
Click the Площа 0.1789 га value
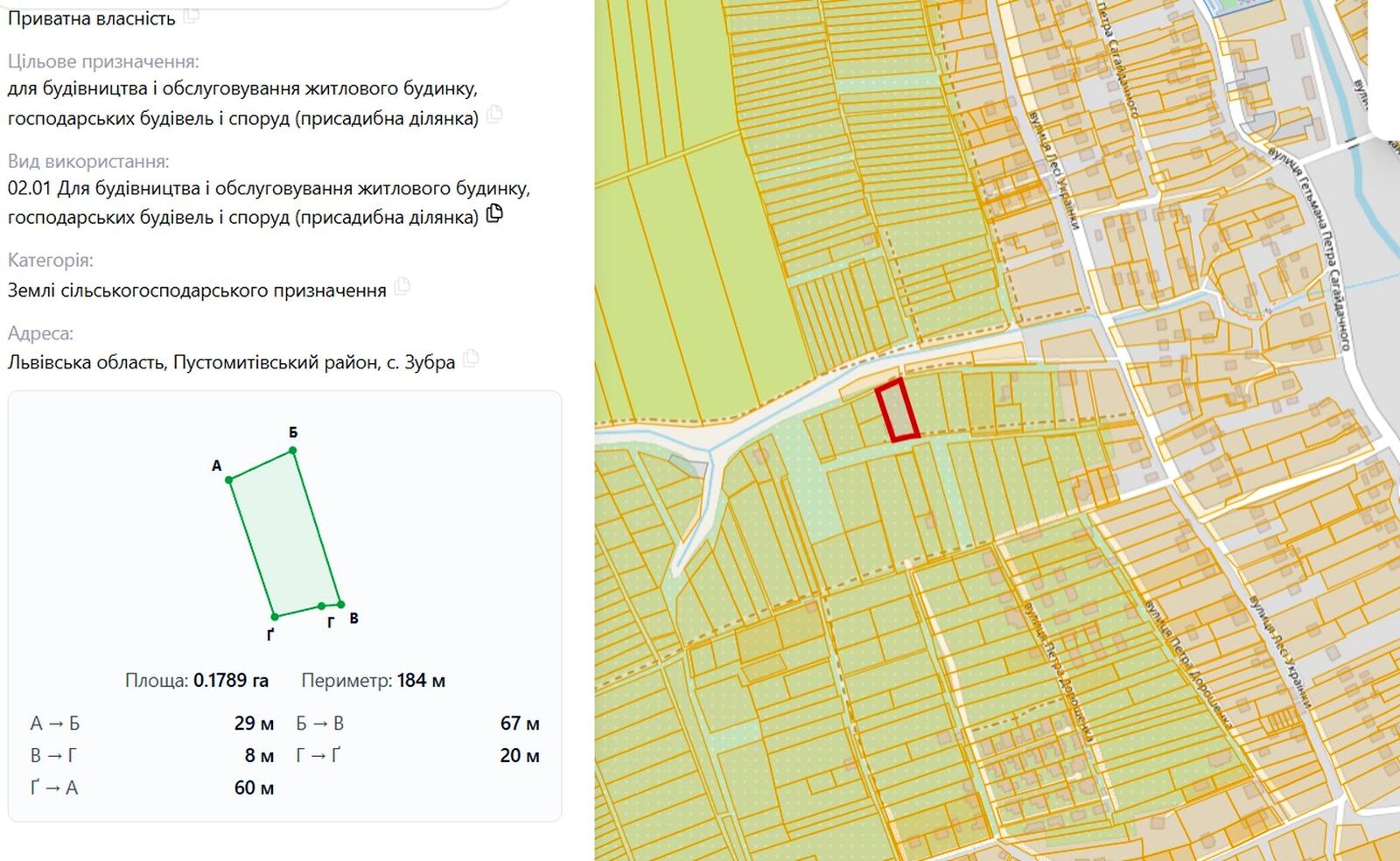point(231,681)
